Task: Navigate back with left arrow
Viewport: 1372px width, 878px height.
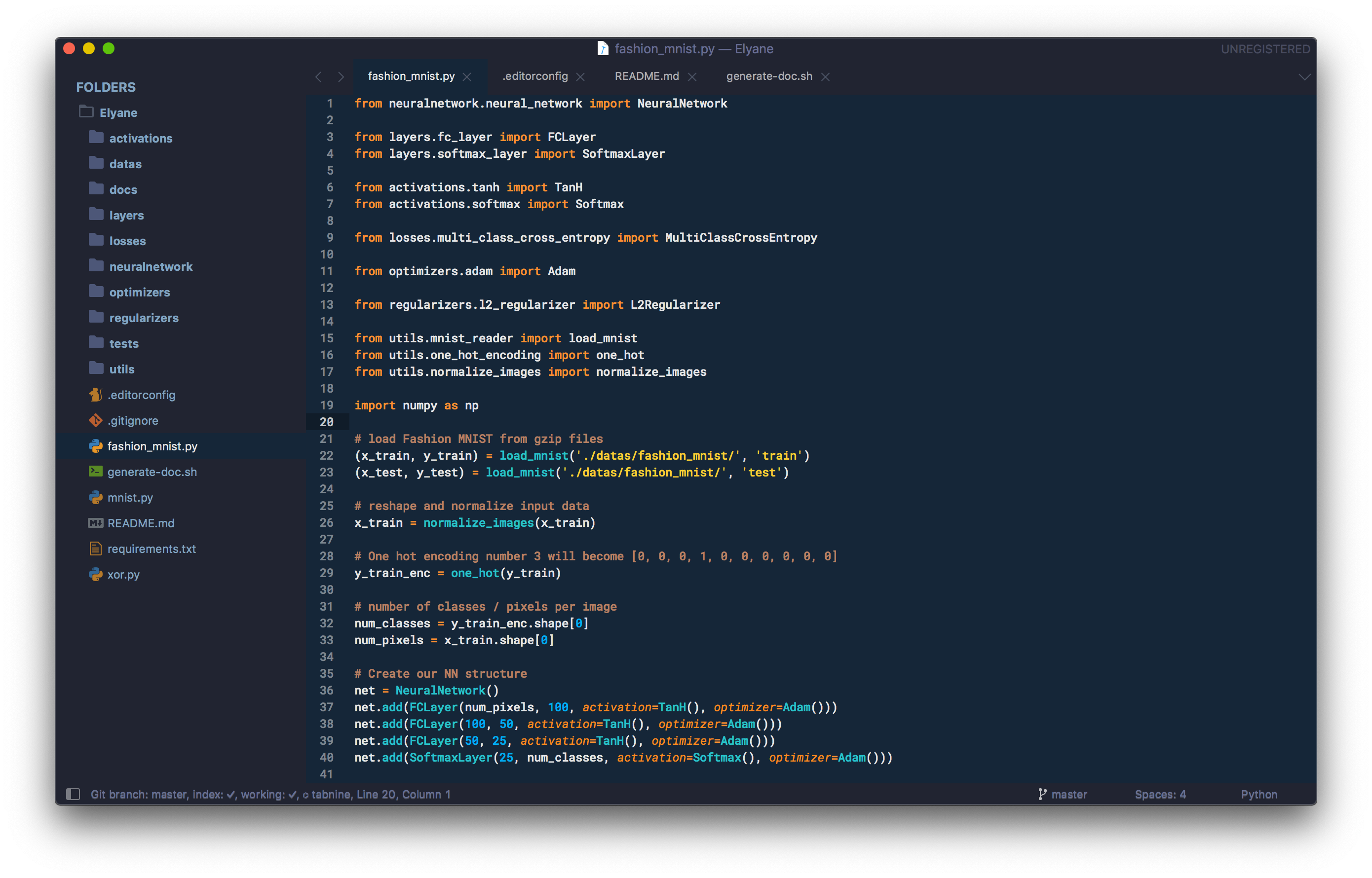Action: click(x=318, y=77)
